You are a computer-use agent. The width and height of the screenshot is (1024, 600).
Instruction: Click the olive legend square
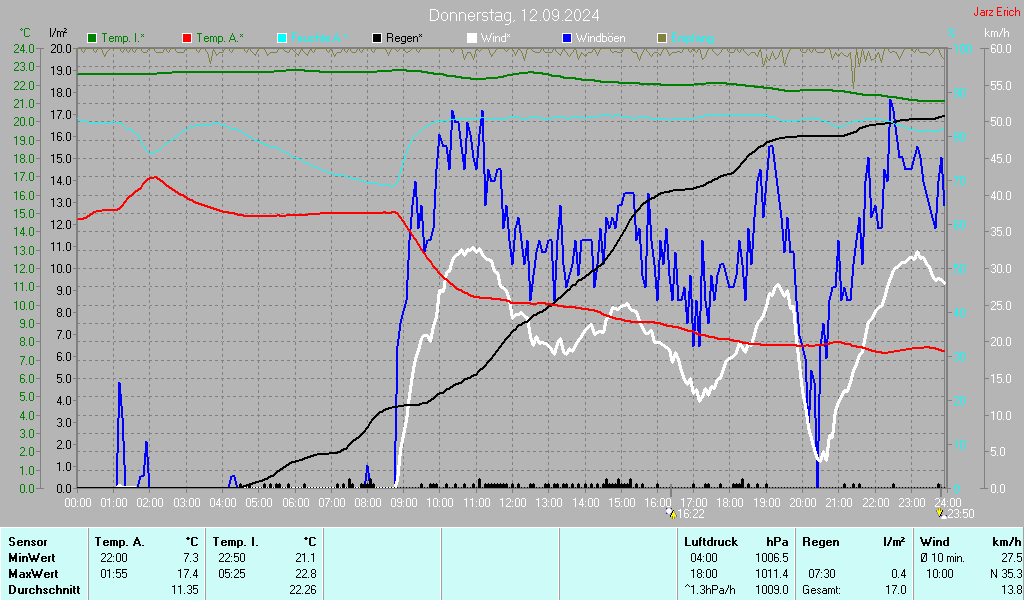[662, 38]
